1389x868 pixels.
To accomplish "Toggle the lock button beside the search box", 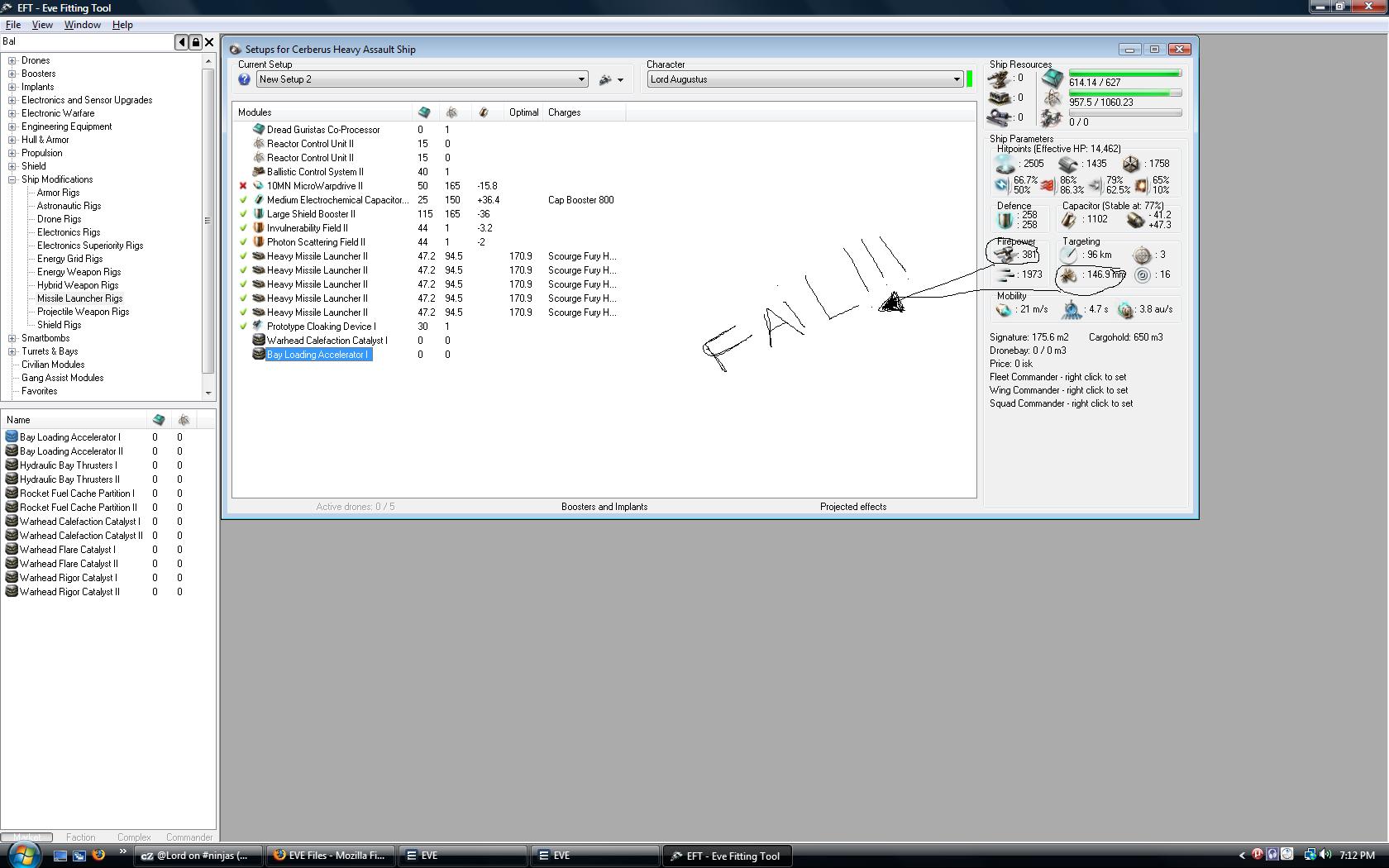I will 195,42.
